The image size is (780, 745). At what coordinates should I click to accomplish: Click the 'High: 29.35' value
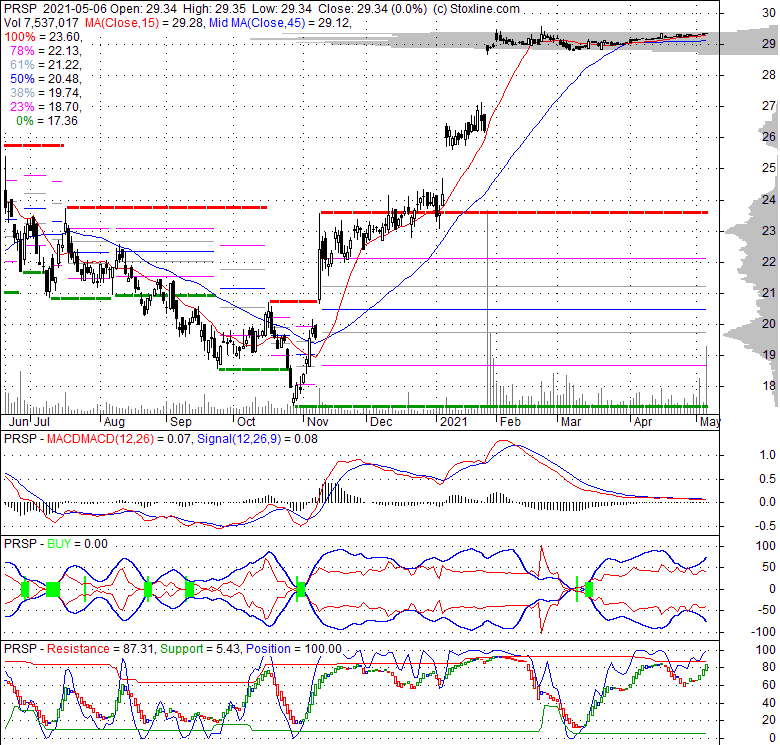click(x=215, y=8)
